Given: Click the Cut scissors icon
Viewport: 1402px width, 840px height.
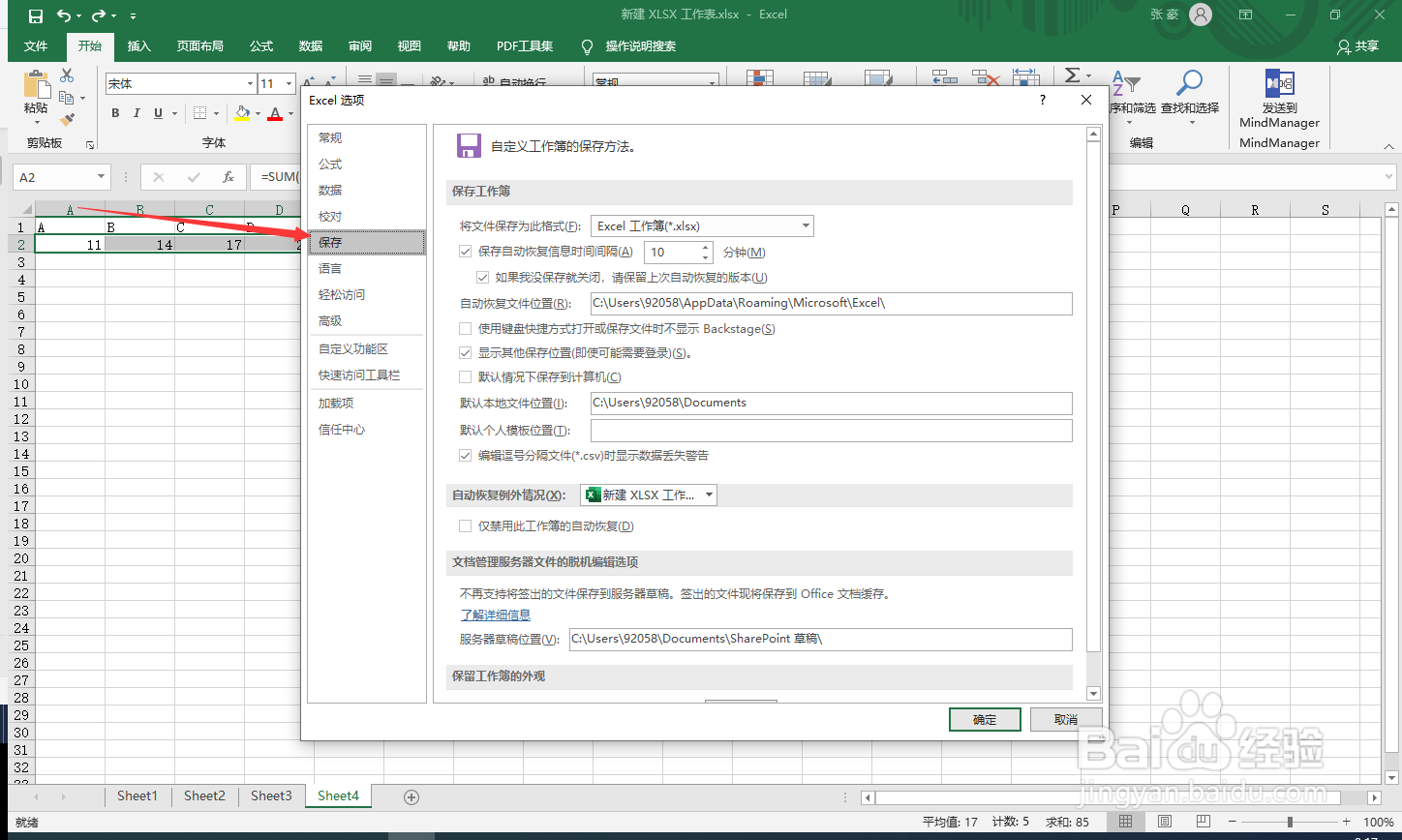Looking at the screenshot, I should click(x=67, y=75).
